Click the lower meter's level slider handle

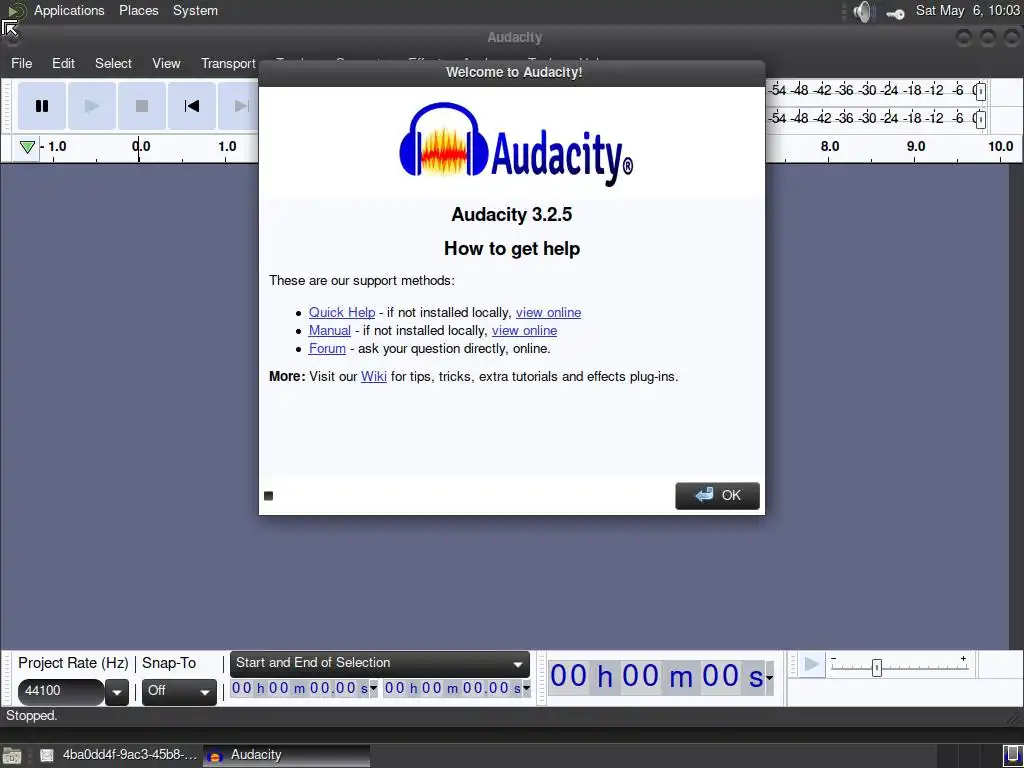pos(980,119)
